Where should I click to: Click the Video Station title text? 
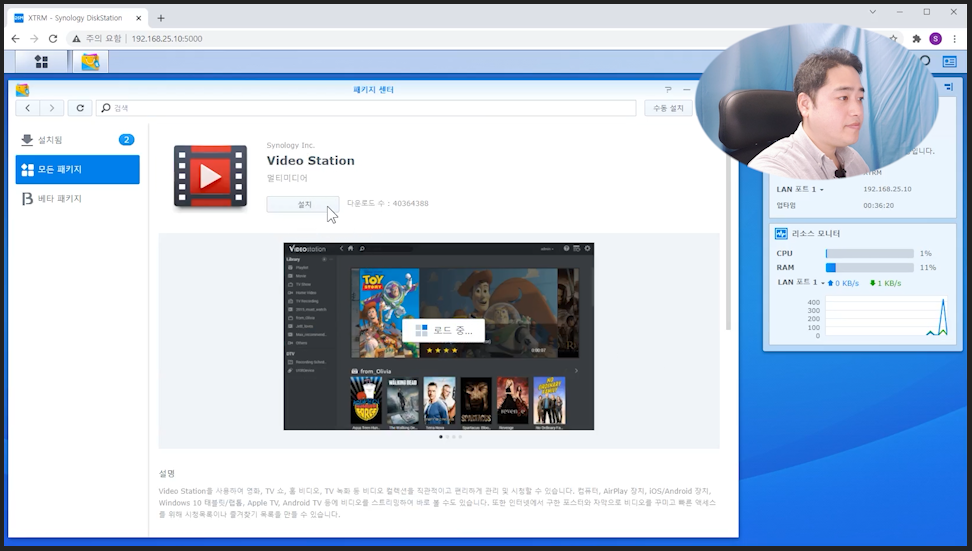pos(311,161)
